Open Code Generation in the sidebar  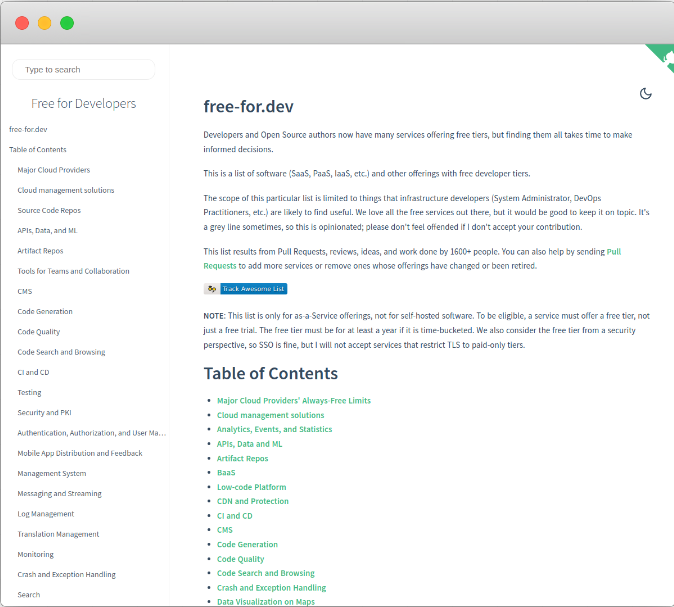[45, 311]
